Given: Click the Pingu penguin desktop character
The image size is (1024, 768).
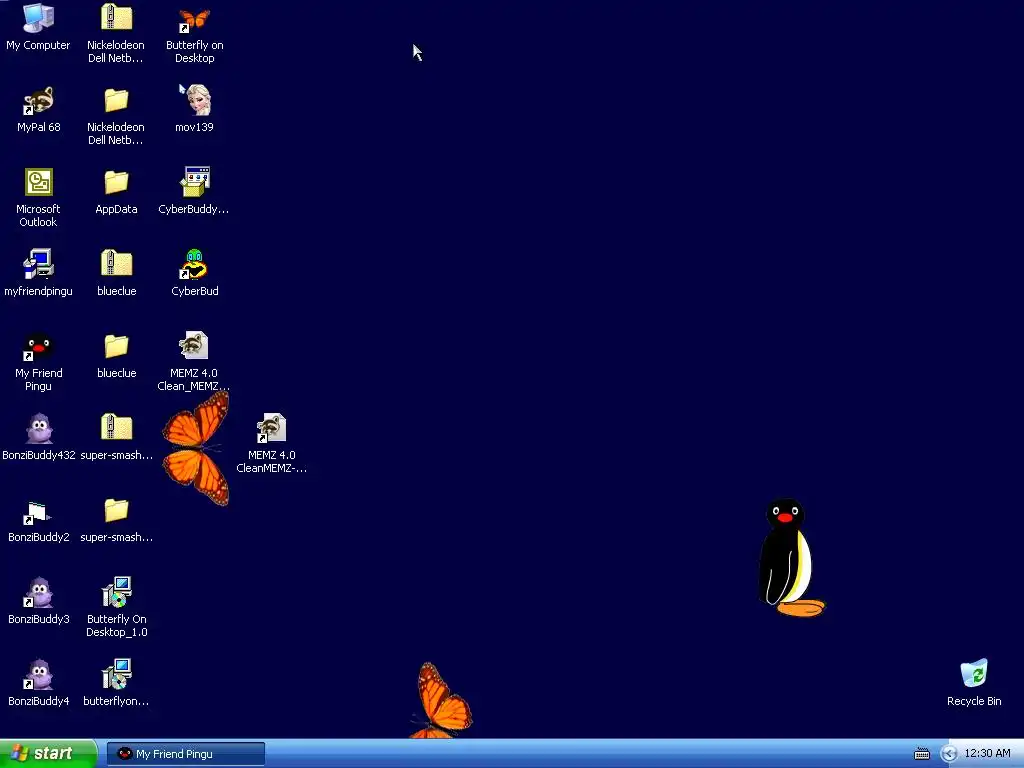Looking at the screenshot, I should pos(790,558).
